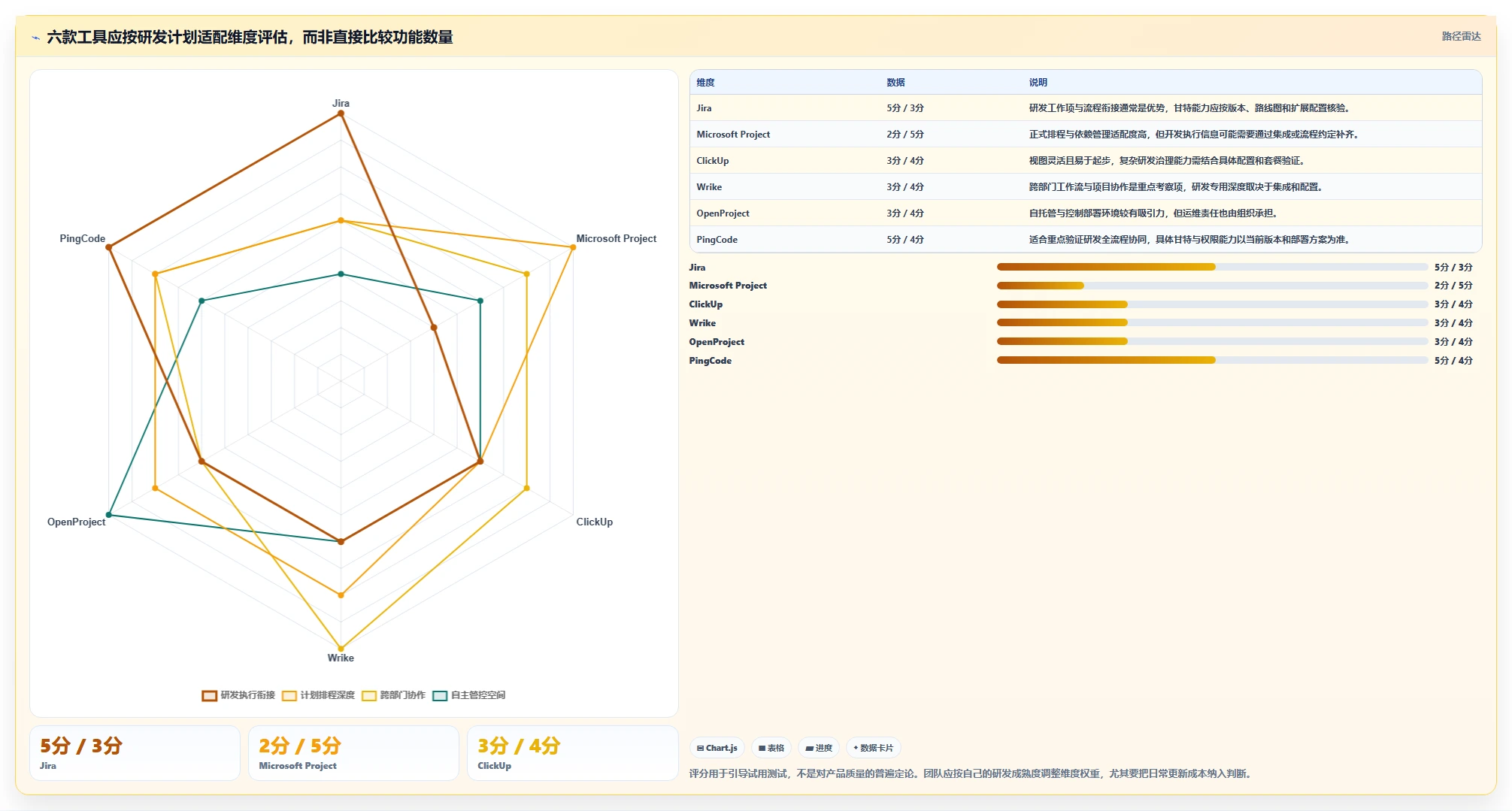
Task: Click the brown data point at the PingCode vertex
Action: [x=109, y=247]
